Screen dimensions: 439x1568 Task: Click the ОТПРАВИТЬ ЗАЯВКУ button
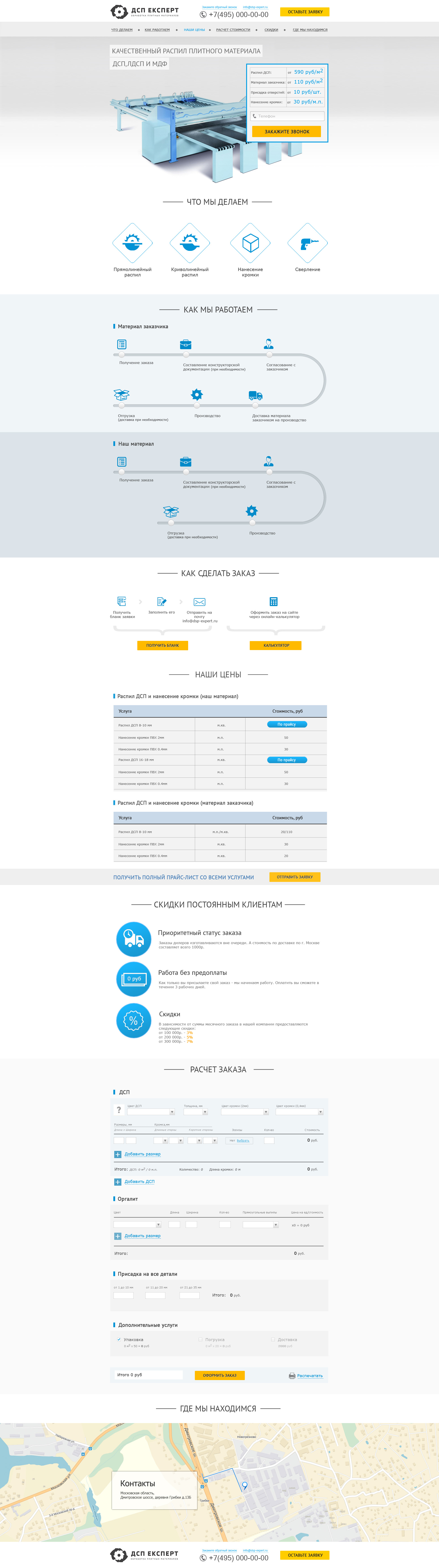[x=295, y=877]
